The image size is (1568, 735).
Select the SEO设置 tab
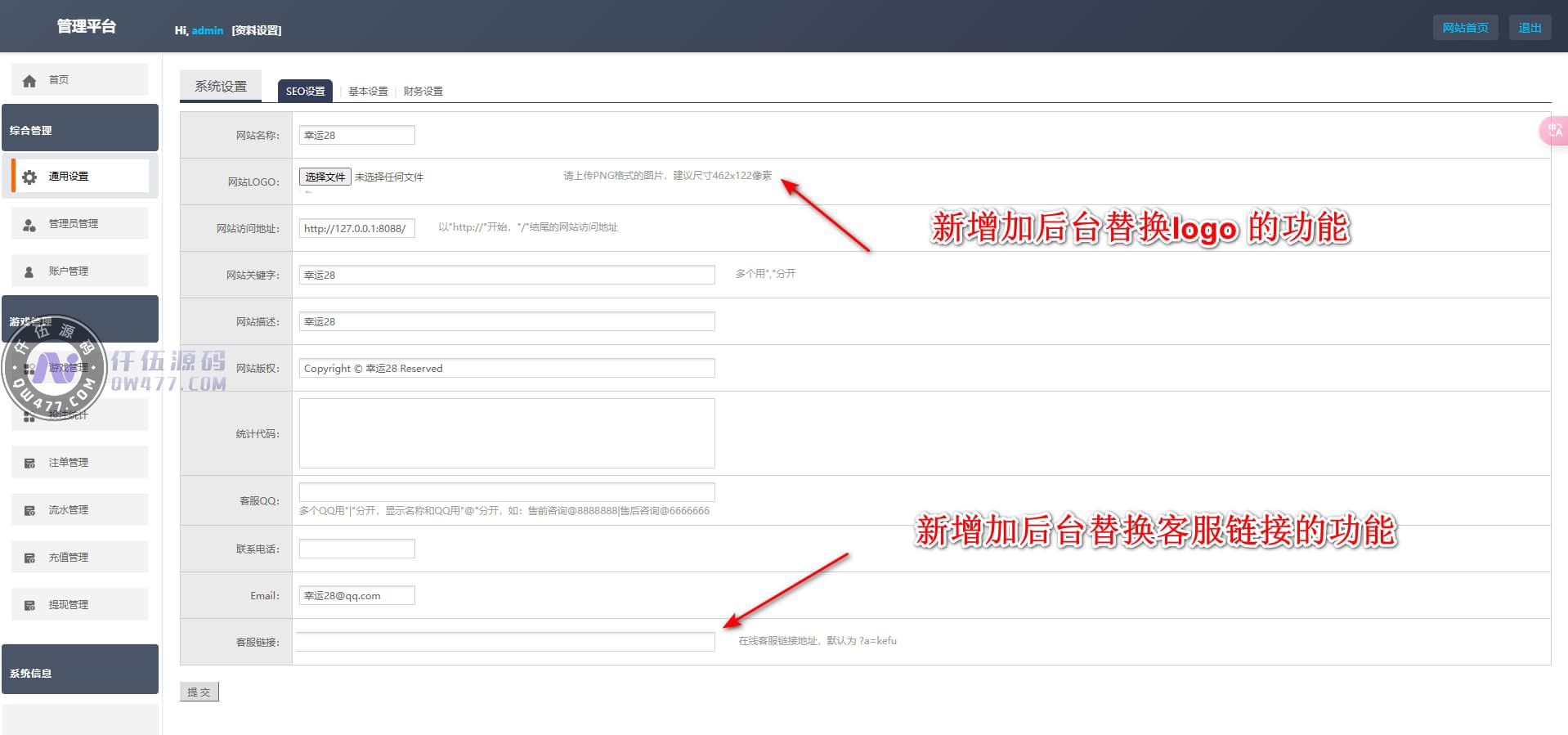pyautogui.click(x=305, y=92)
